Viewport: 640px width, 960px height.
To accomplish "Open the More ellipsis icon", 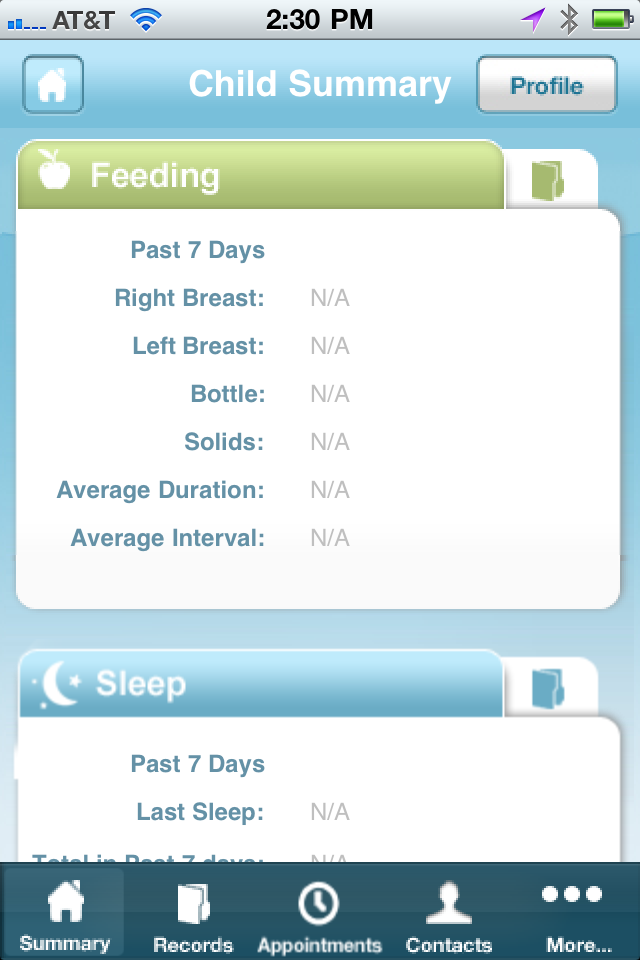I will (x=572, y=895).
